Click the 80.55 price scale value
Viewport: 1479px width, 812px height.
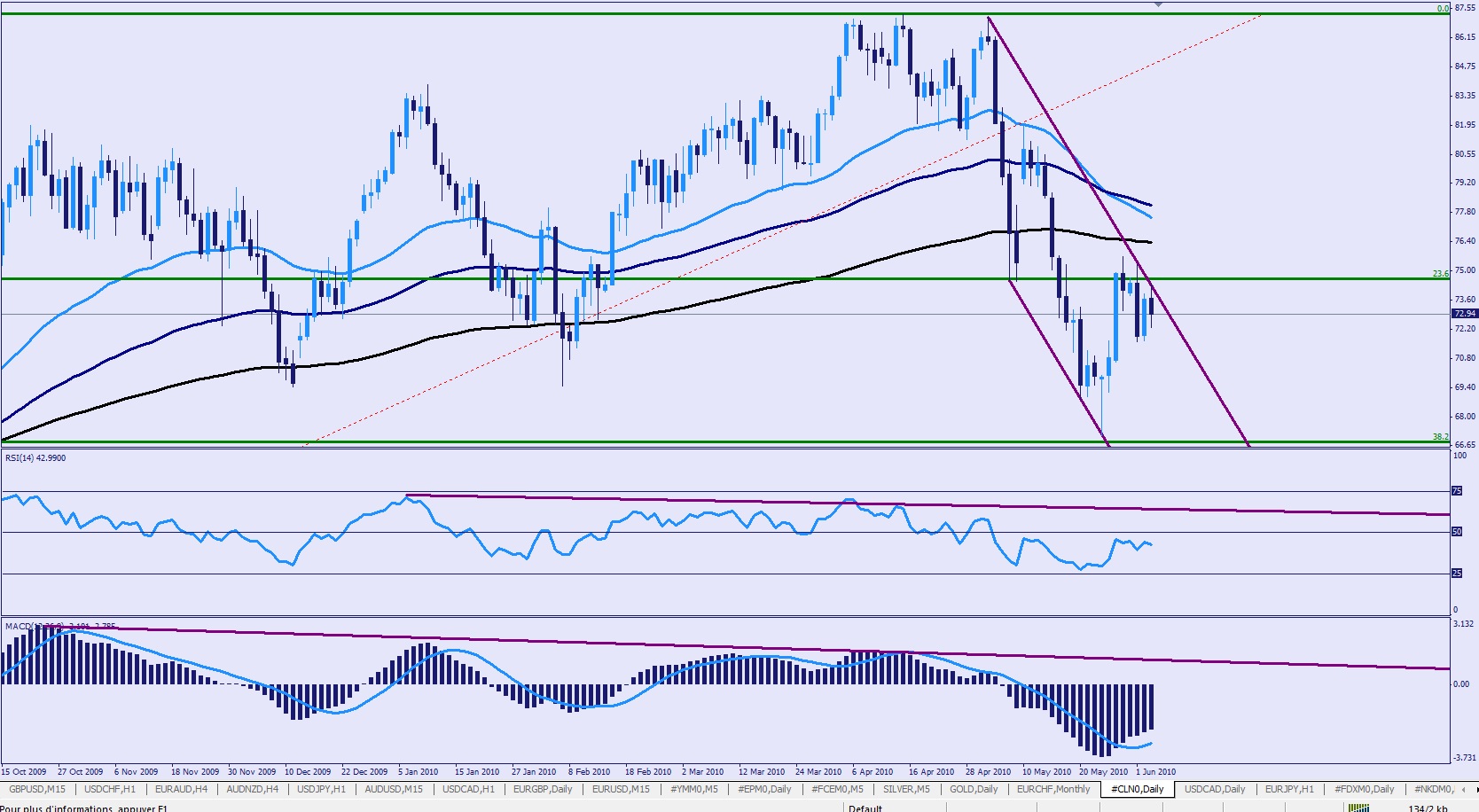[x=1465, y=154]
